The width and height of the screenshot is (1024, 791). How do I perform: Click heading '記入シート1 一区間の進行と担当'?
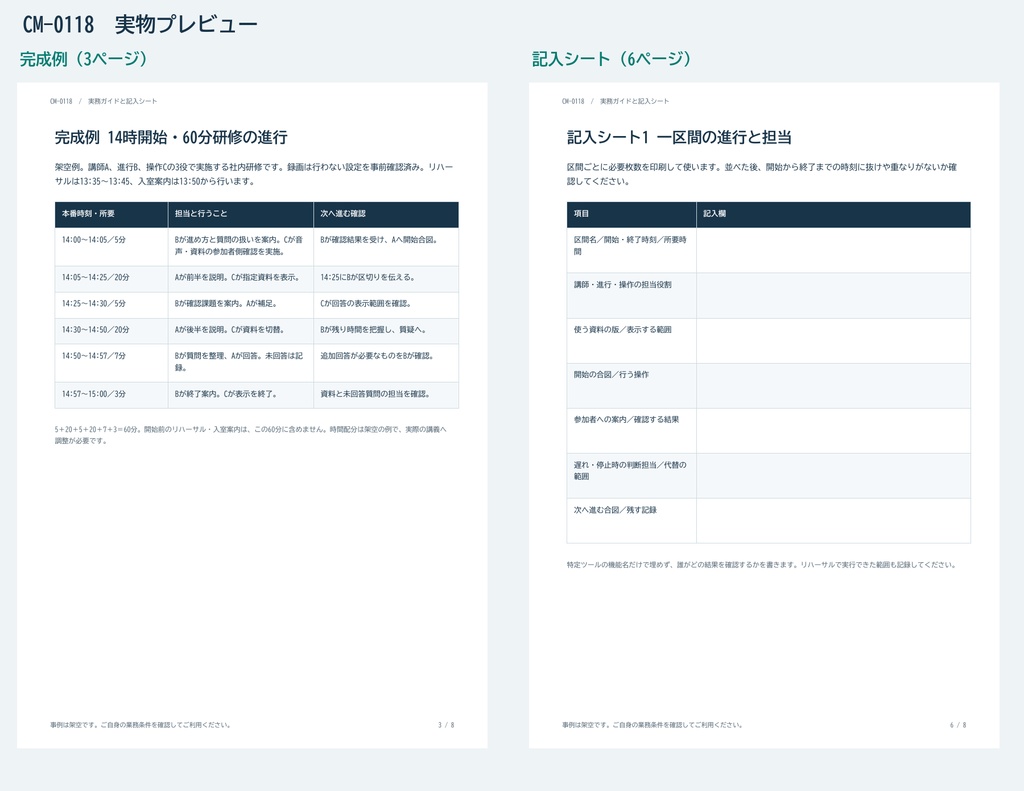pos(679,137)
